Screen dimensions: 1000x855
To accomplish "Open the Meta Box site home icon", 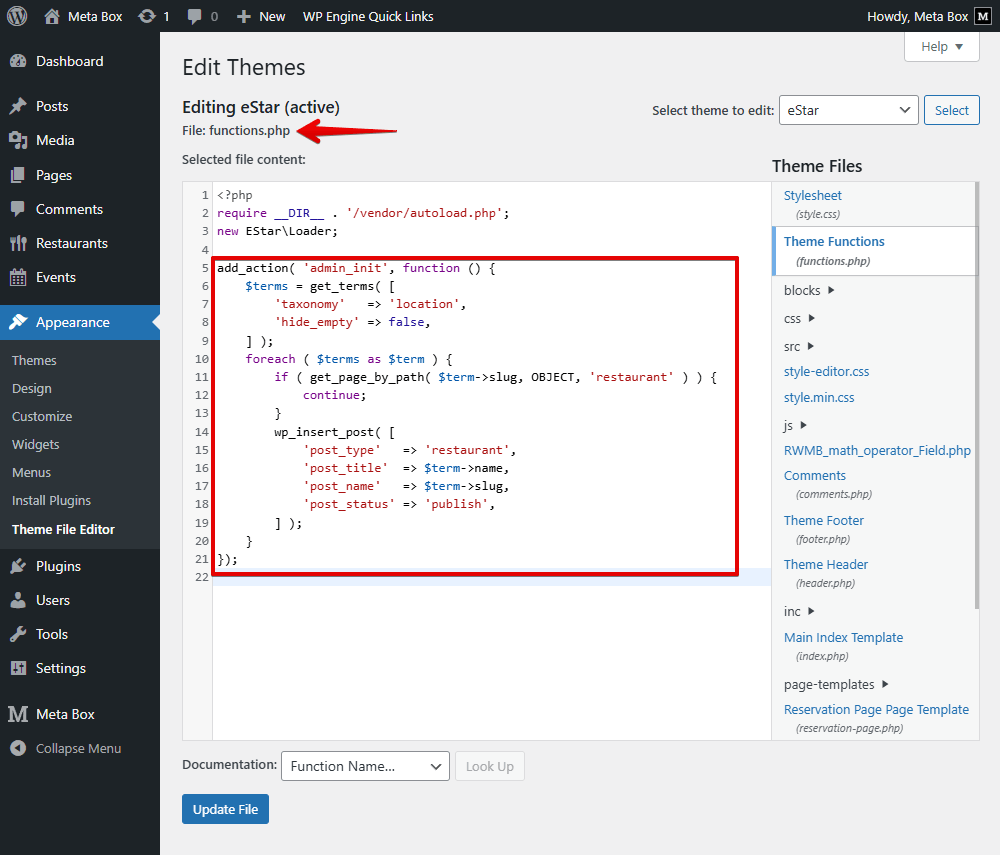I will (x=52, y=17).
